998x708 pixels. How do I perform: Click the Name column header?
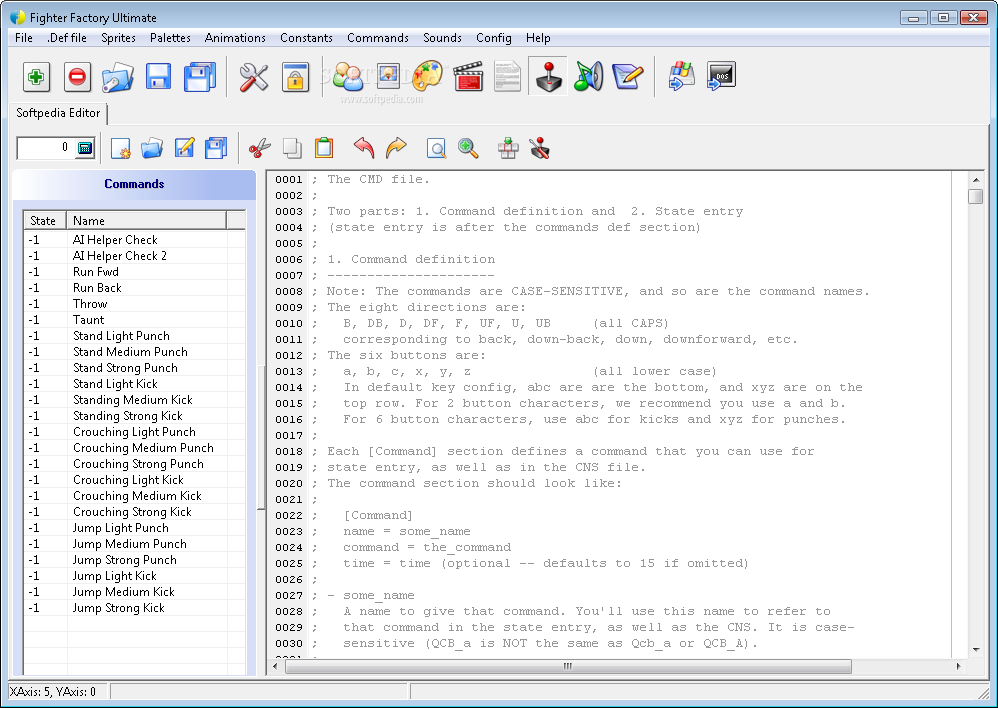pos(146,220)
